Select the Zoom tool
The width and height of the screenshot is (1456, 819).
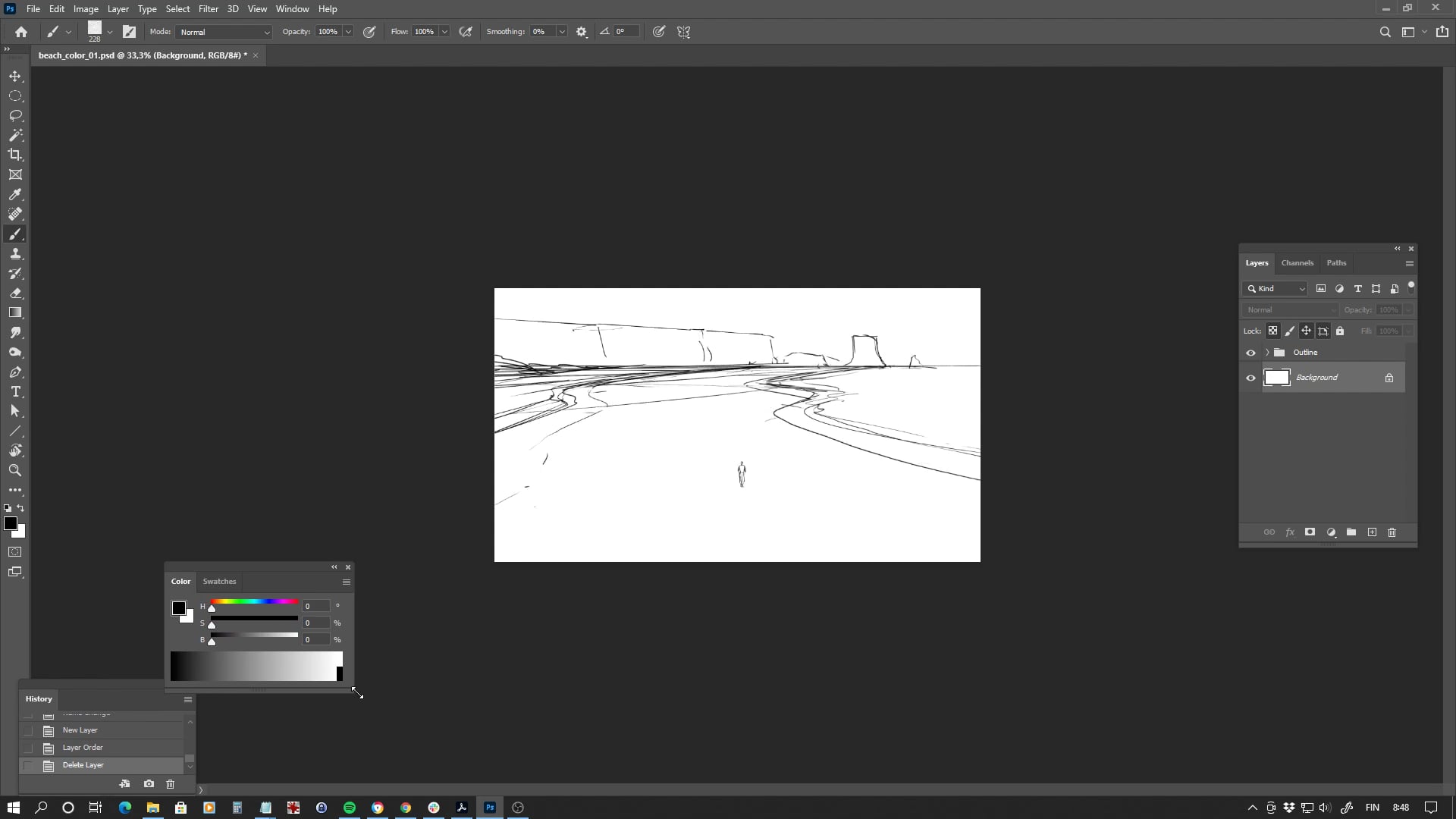[15, 470]
